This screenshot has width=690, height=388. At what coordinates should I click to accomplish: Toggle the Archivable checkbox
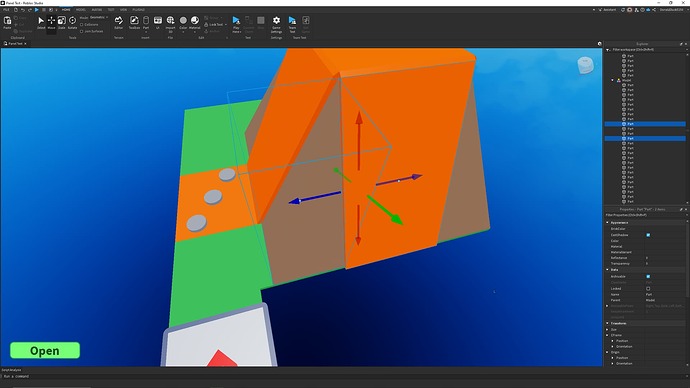[648, 276]
